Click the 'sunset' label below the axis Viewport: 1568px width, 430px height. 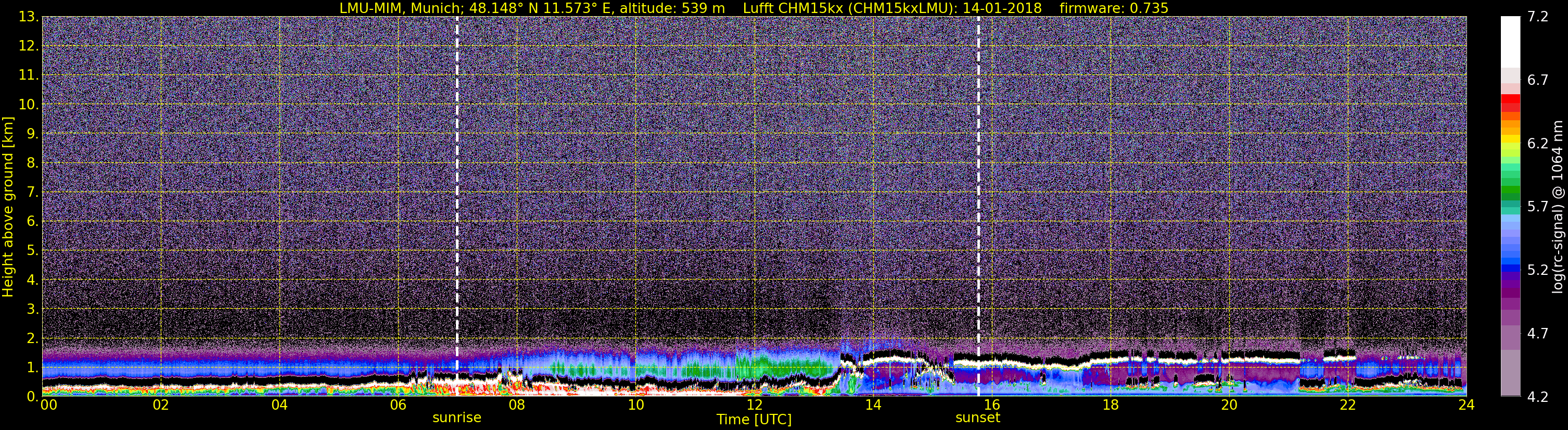click(977, 418)
